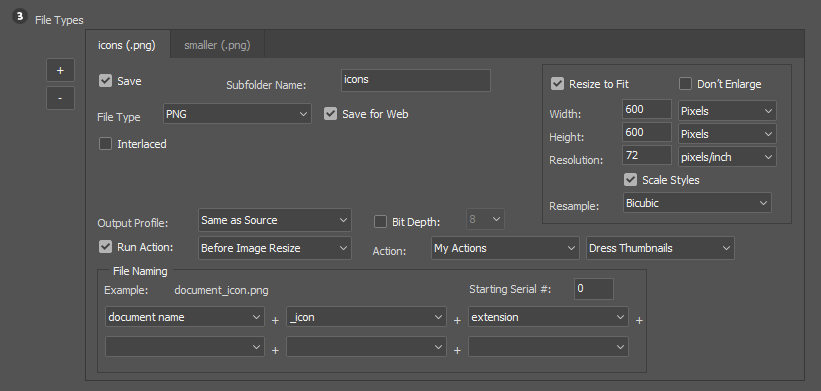This screenshot has width=821, height=391.
Task: Add a new file type with plus button
Action: 60,70
